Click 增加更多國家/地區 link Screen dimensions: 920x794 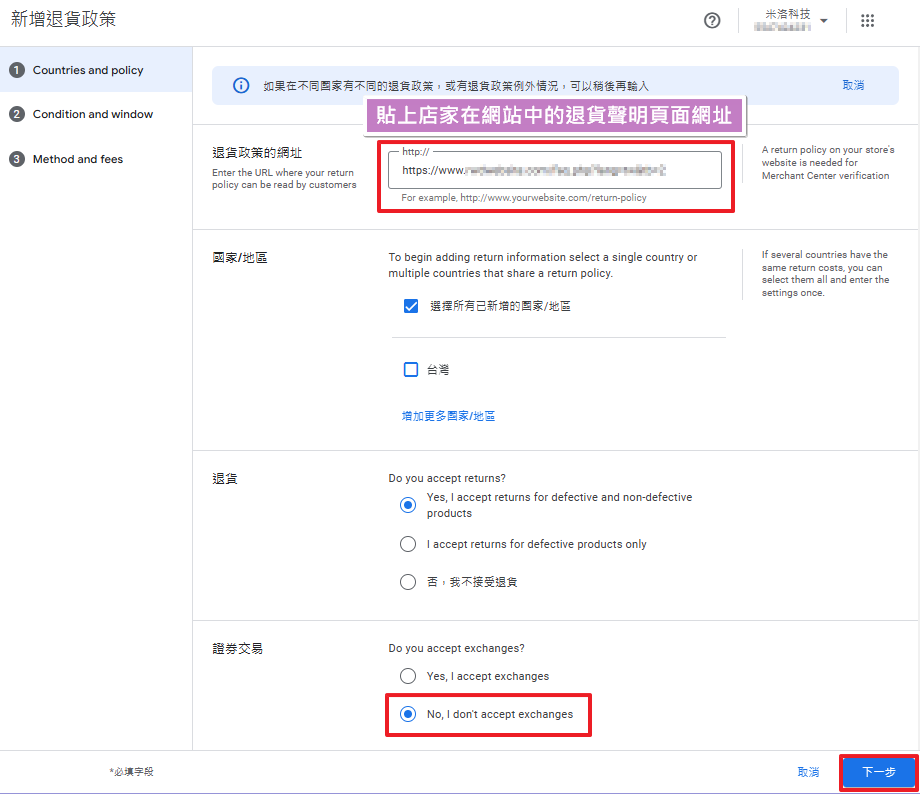(x=448, y=416)
